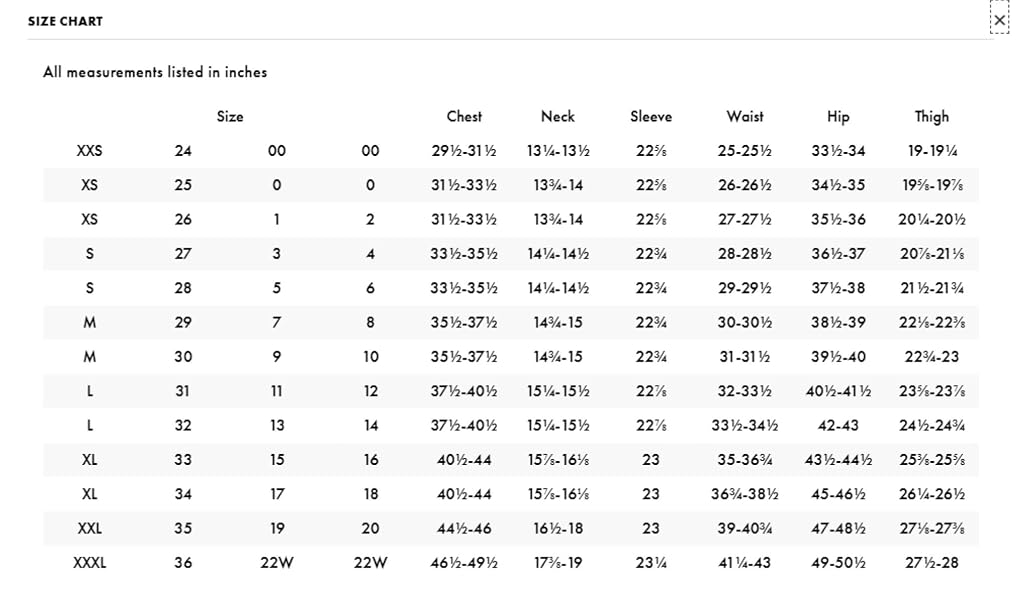Click the Waist column header
1024x616 pixels.
click(x=744, y=116)
